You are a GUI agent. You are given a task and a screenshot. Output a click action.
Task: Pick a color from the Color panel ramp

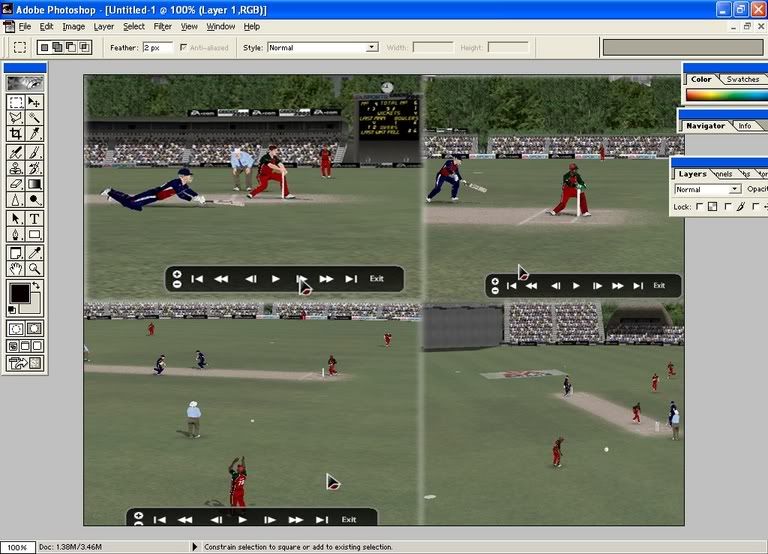727,95
